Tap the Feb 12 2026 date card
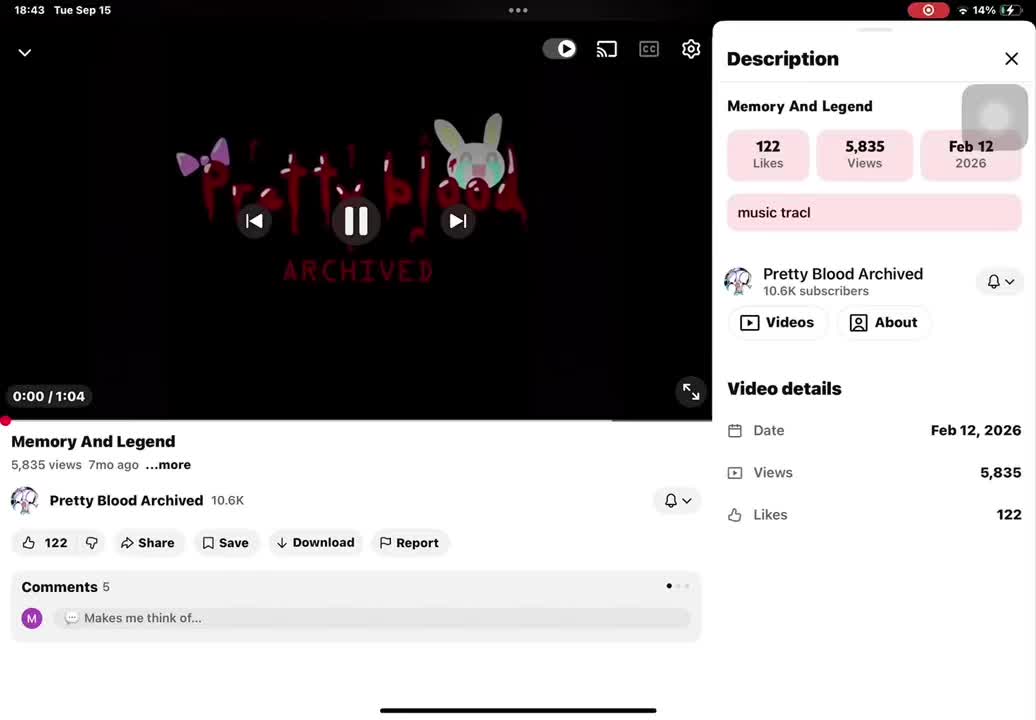Image resolution: width=1036 pixels, height=720 pixels. tap(971, 155)
